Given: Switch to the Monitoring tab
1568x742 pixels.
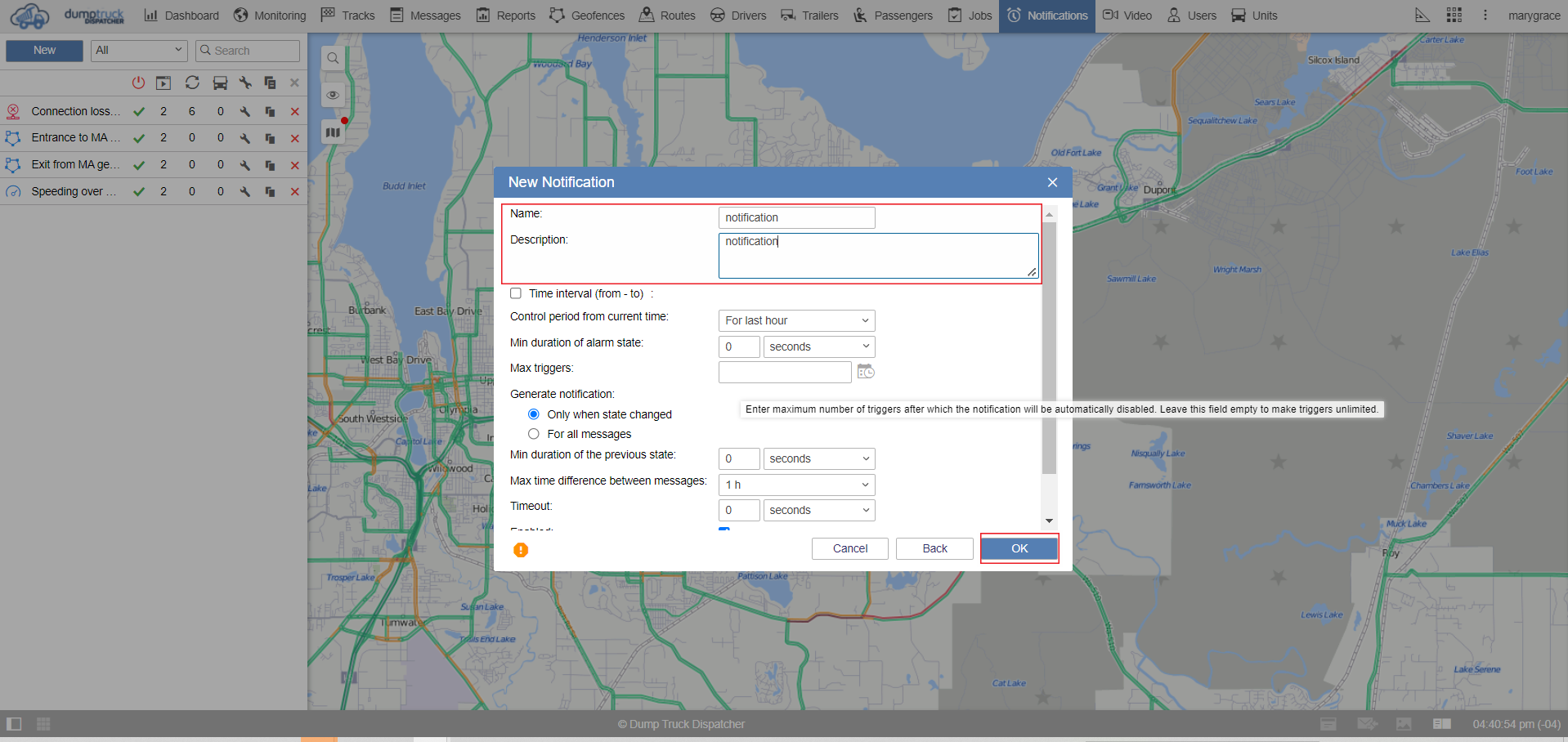Looking at the screenshot, I should [x=270, y=16].
